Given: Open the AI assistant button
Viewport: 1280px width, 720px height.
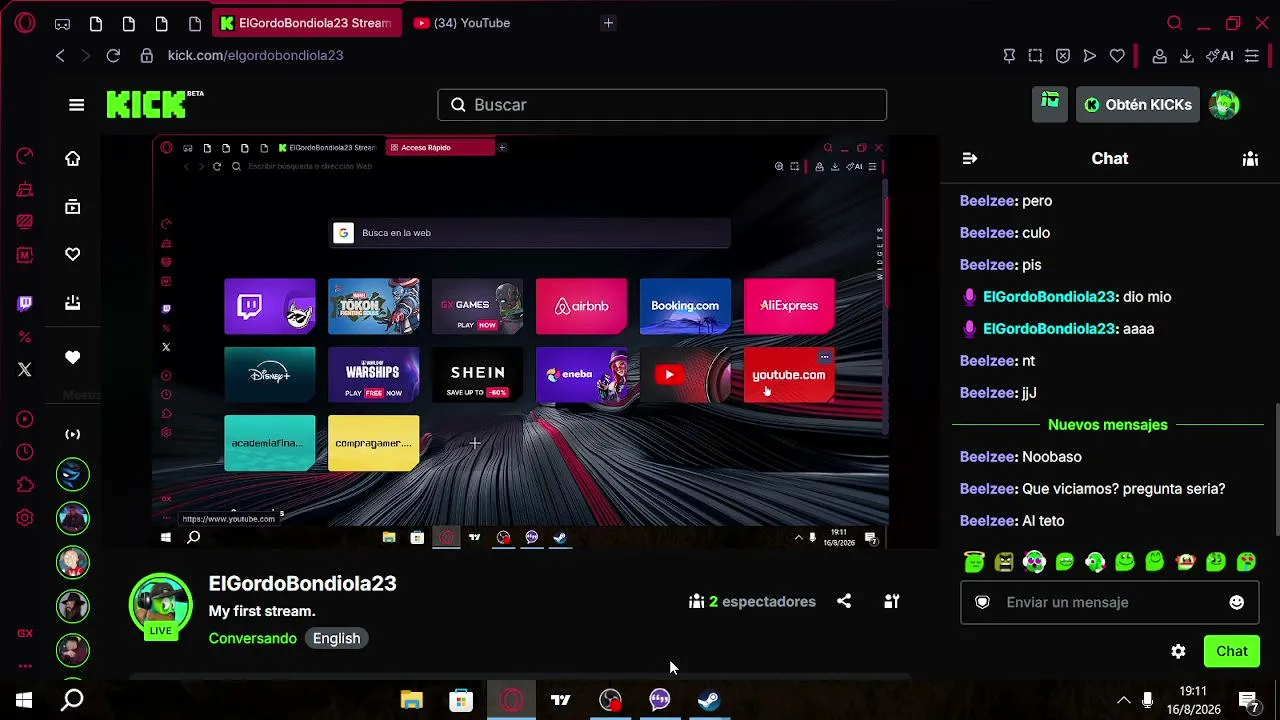Looking at the screenshot, I should click(x=1220, y=56).
